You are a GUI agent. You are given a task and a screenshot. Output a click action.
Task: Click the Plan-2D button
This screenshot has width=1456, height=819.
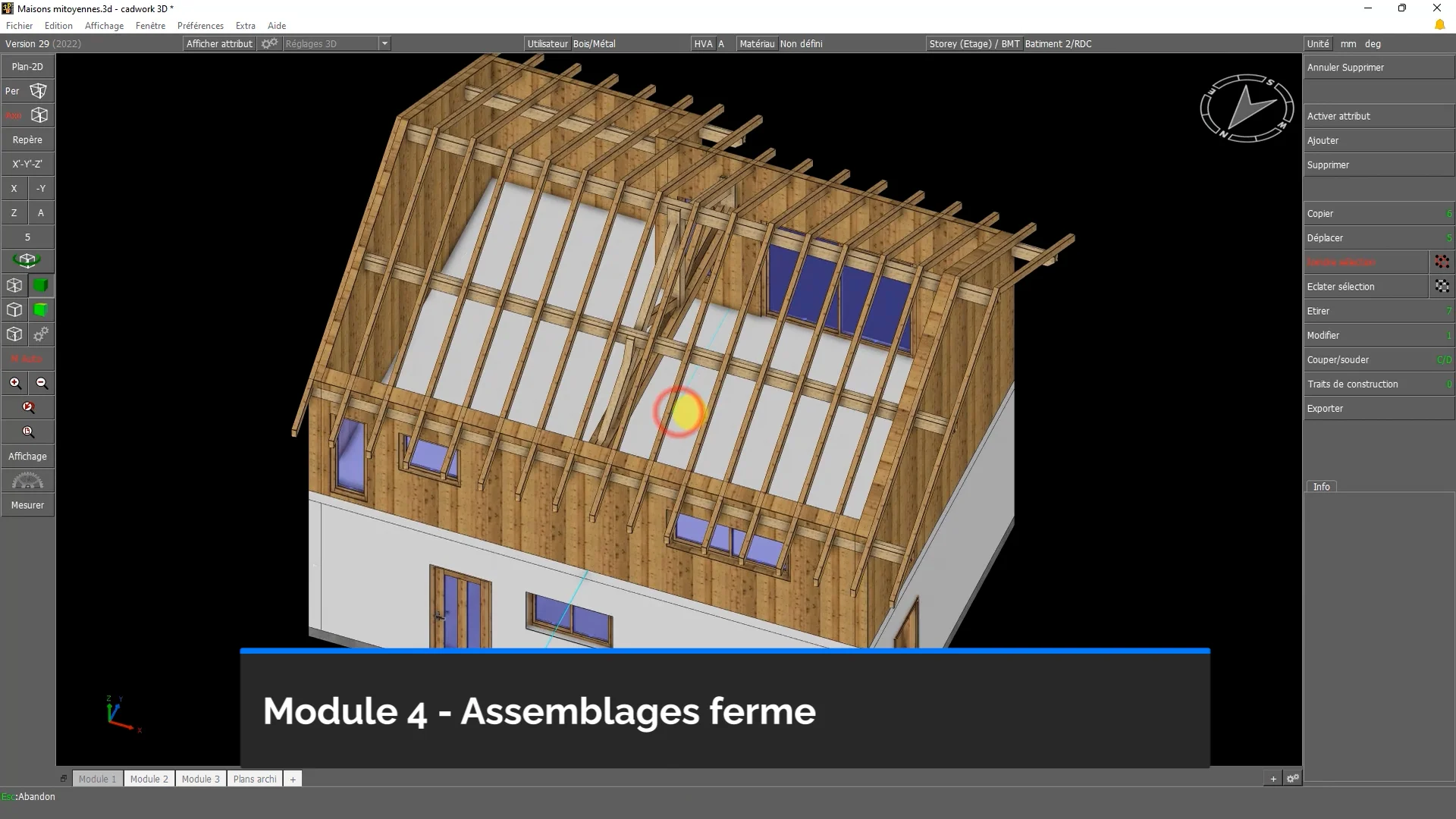point(27,67)
